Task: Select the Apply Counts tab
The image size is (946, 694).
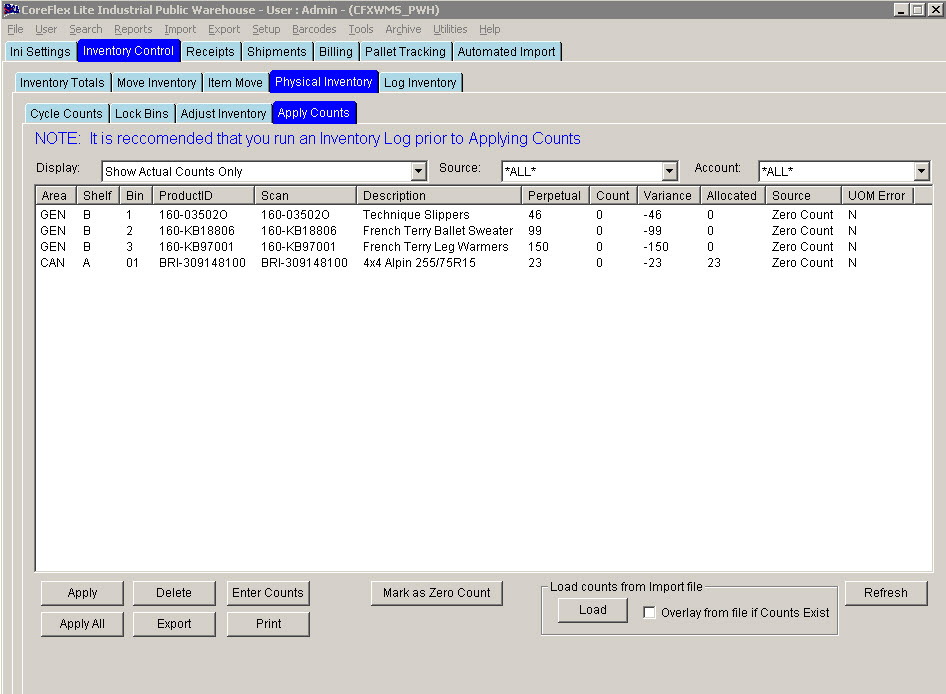Action: (314, 113)
